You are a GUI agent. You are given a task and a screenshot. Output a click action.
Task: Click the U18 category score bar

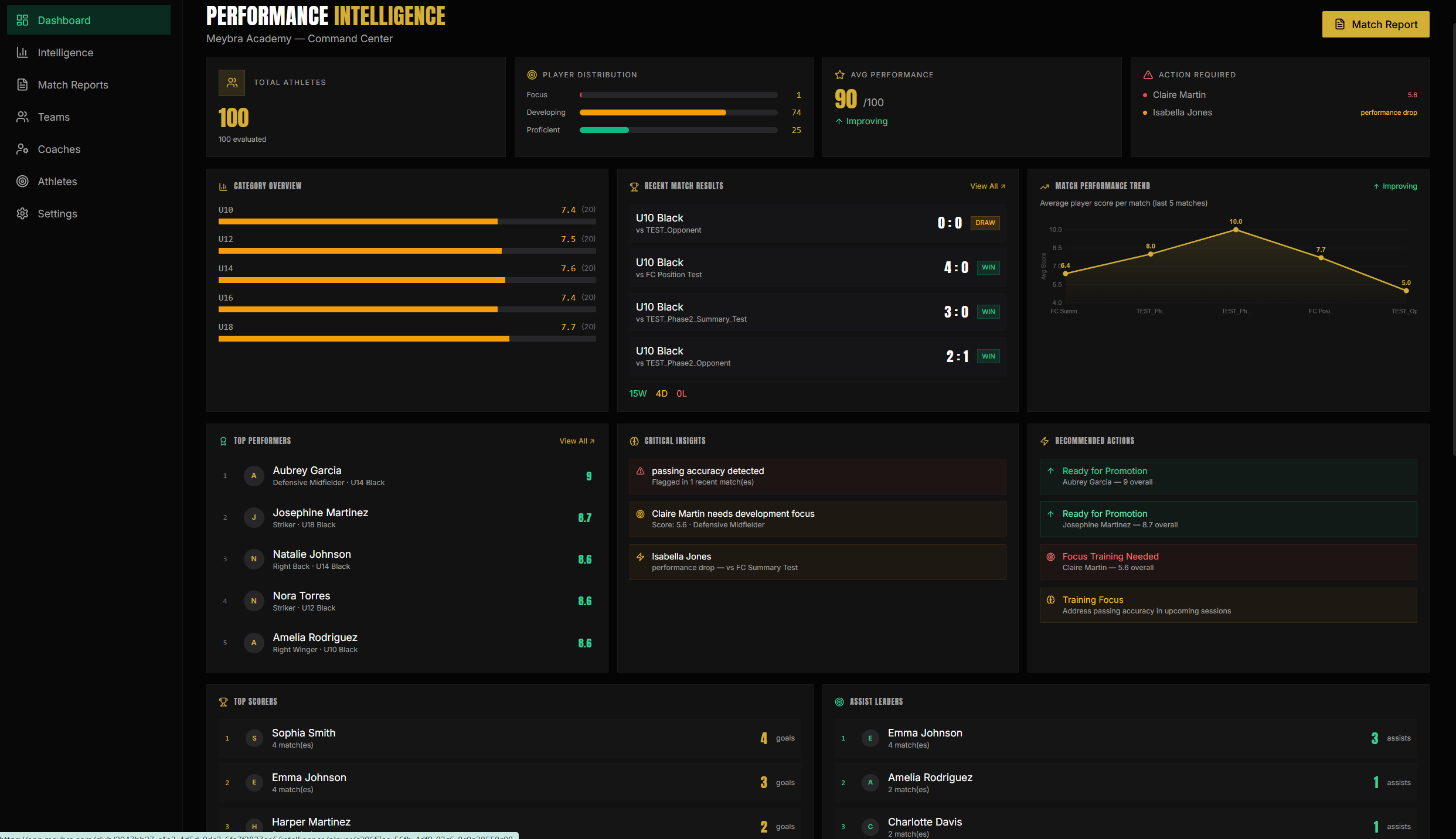(x=407, y=339)
